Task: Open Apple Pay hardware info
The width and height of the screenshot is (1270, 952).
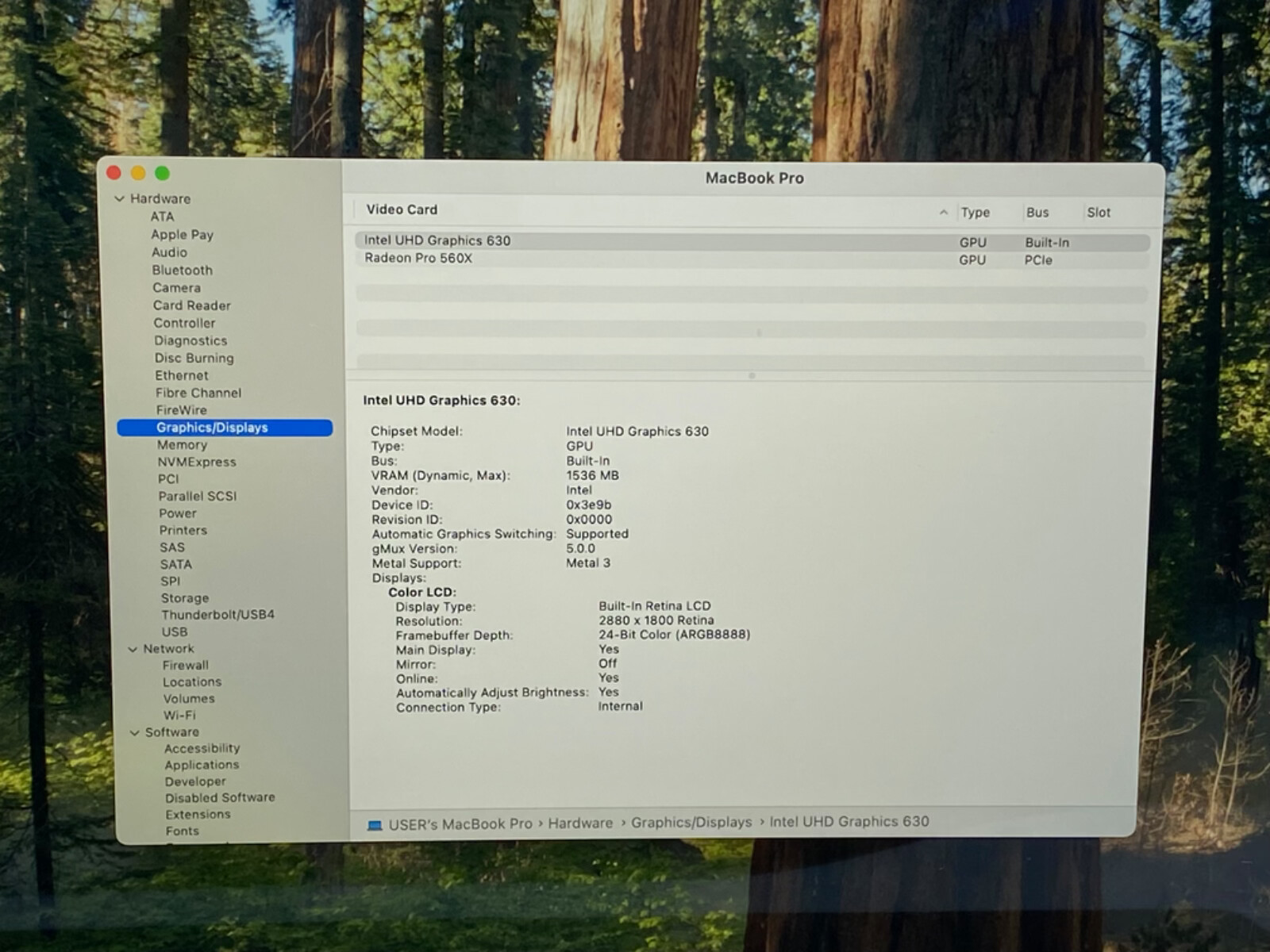Action: (182, 235)
